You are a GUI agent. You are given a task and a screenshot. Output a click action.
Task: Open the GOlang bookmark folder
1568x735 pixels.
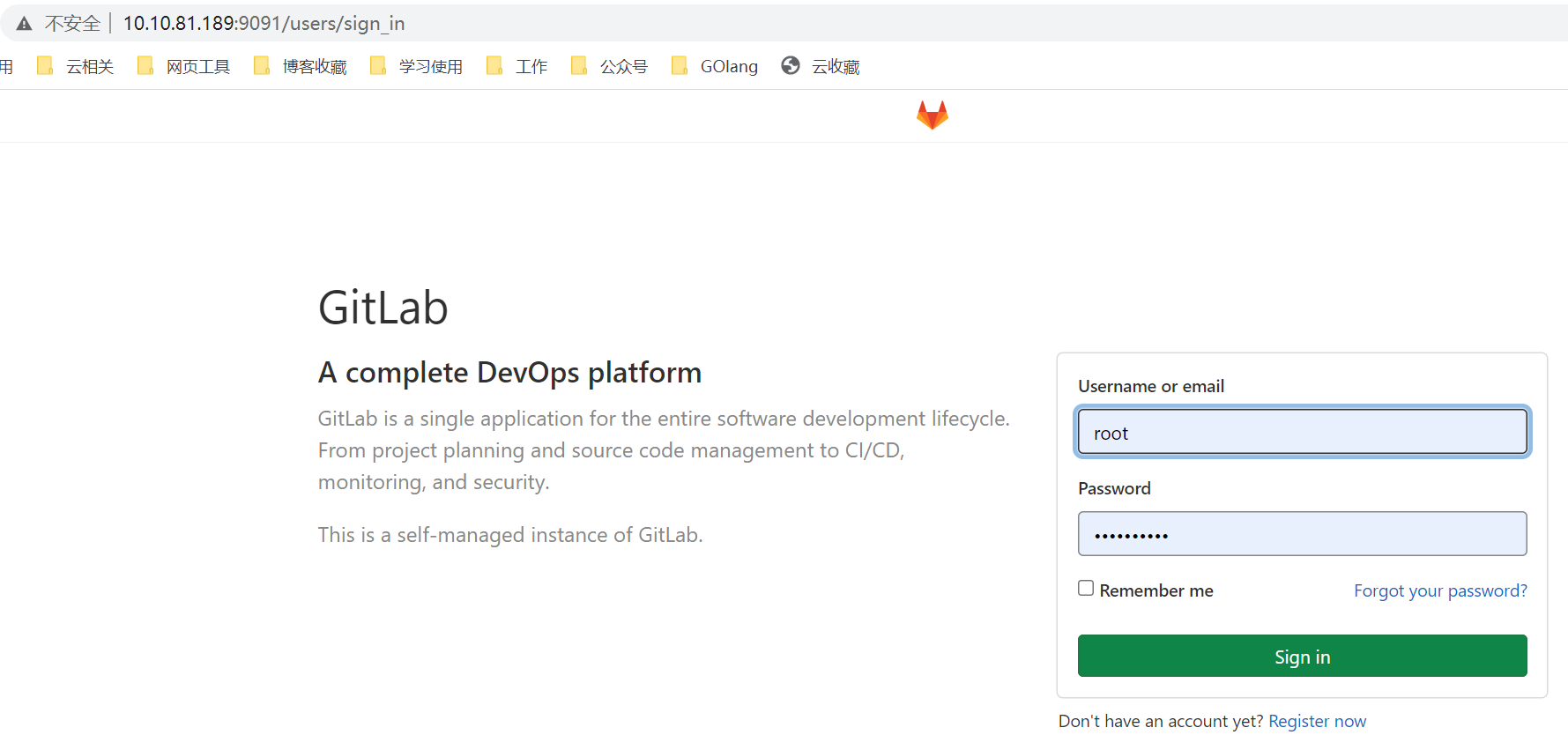pos(714,66)
